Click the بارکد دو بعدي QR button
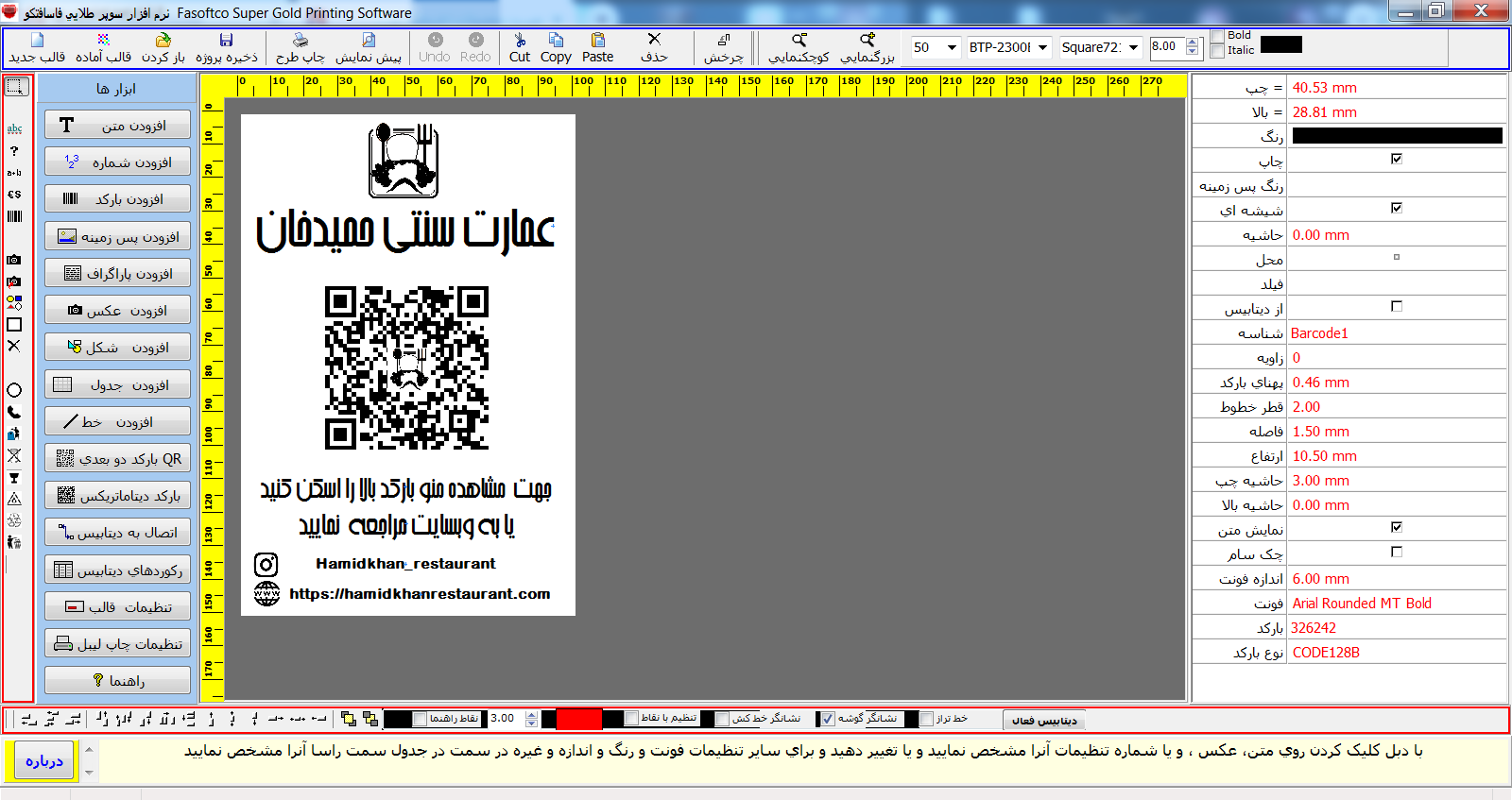This screenshot has width=1512, height=800. tap(117, 459)
